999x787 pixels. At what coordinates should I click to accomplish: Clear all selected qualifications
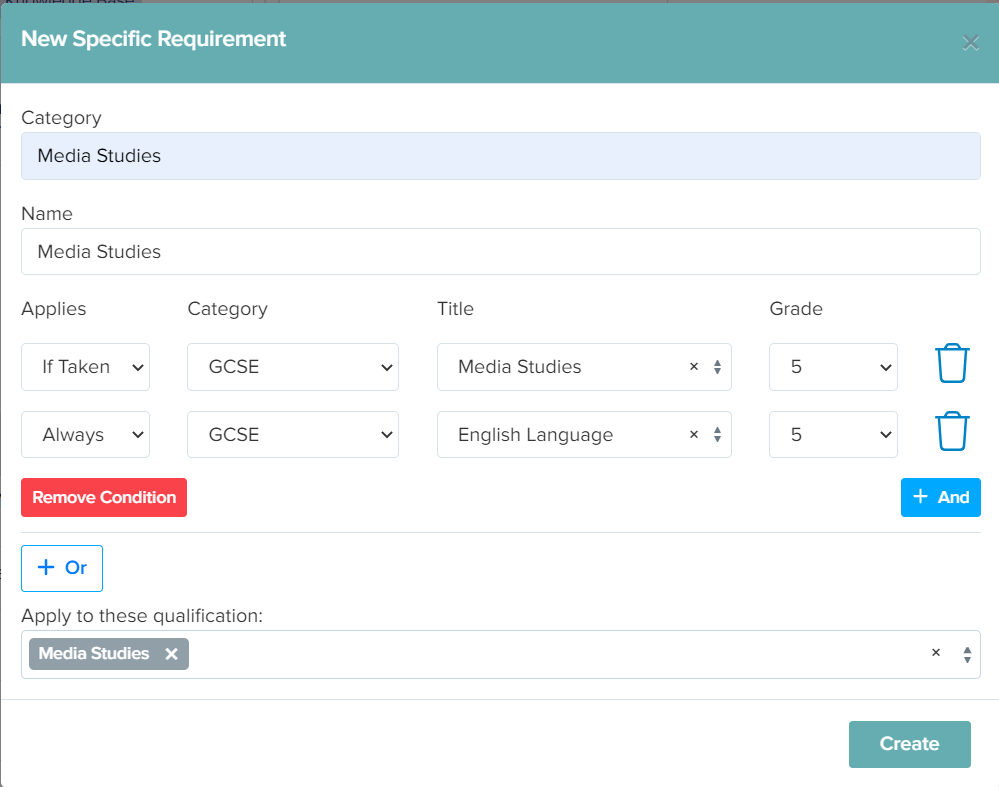coord(936,653)
